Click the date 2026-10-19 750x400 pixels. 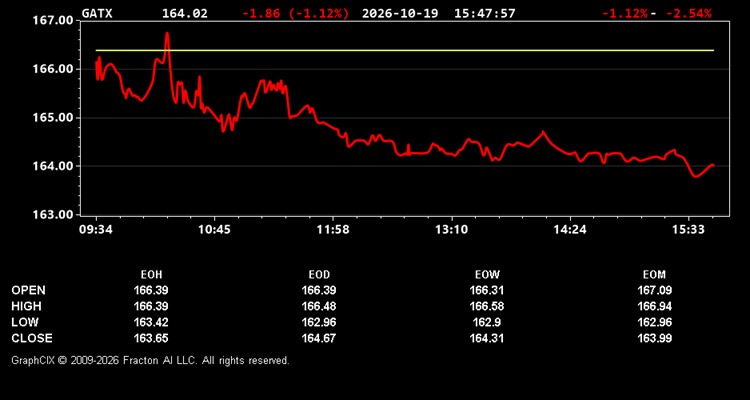click(x=400, y=13)
